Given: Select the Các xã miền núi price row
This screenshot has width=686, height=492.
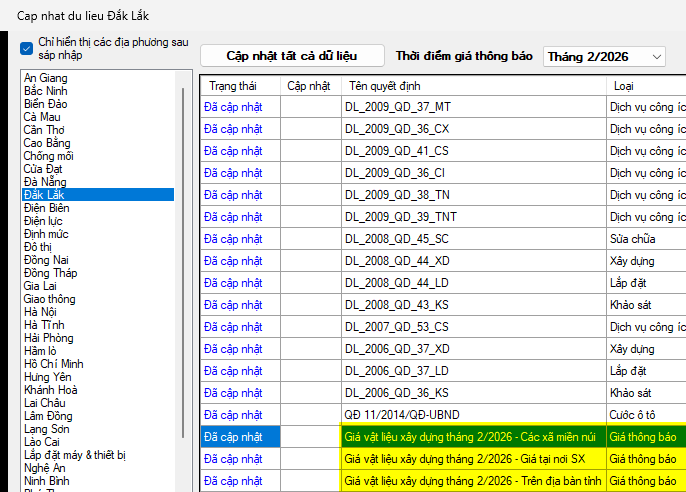Looking at the screenshot, I should [x=470, y=437].
